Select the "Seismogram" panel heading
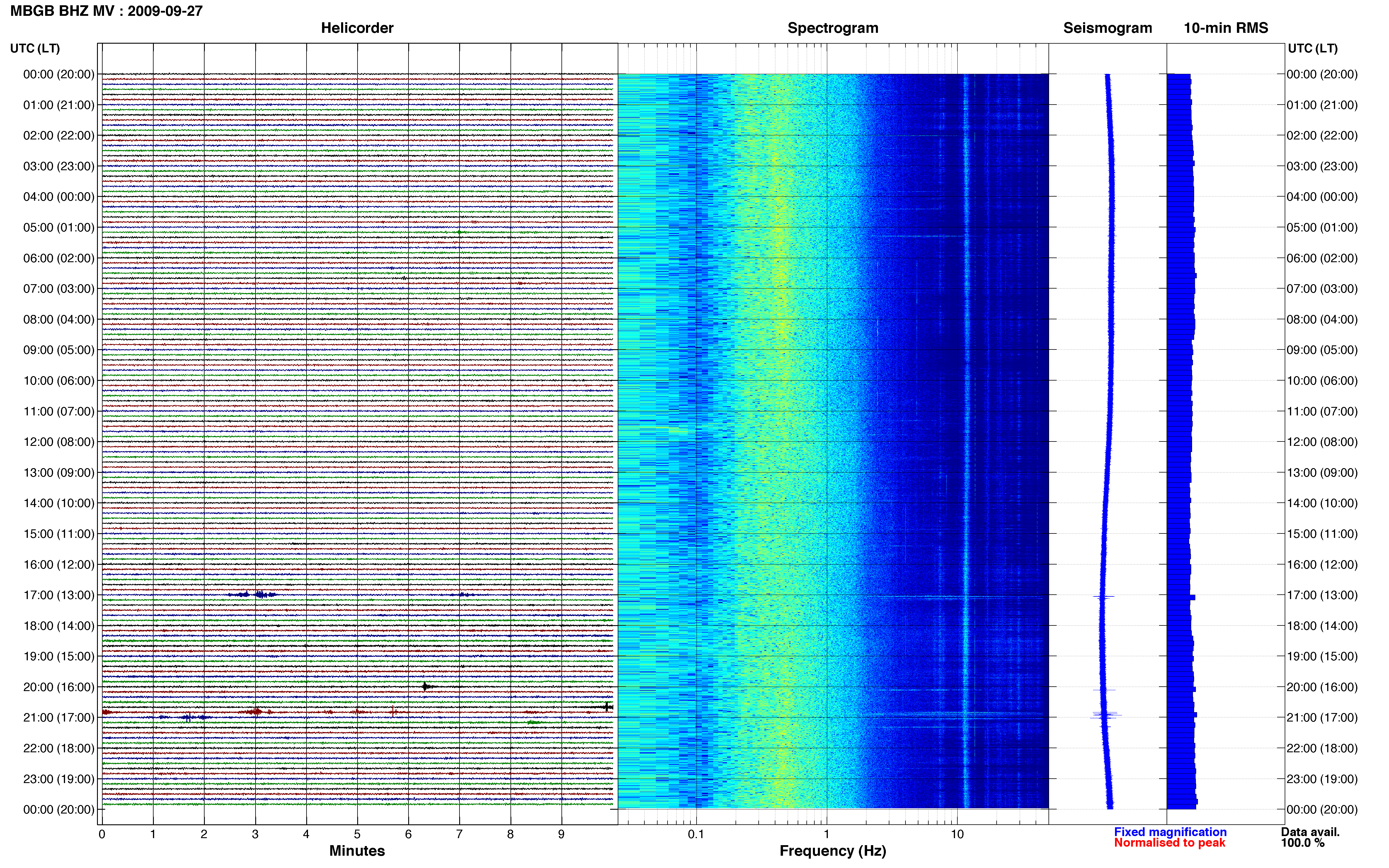 click(1108, 28)
